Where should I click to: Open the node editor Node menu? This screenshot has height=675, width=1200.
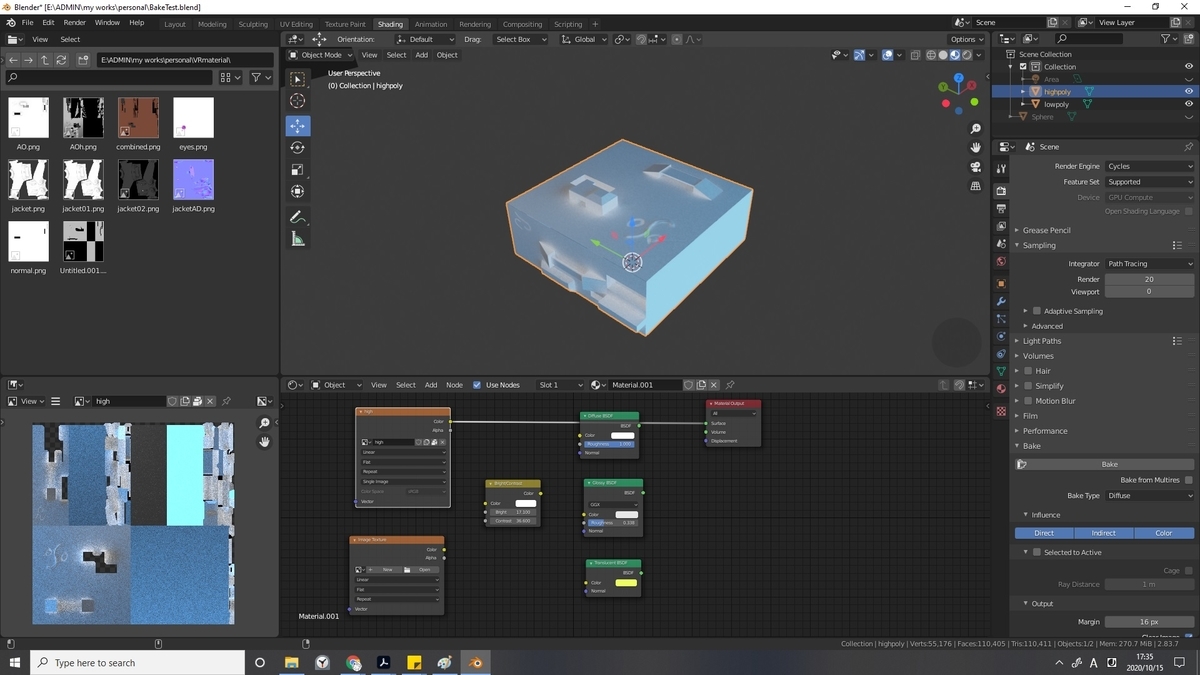pyautogui.click(x=454, y=385)
